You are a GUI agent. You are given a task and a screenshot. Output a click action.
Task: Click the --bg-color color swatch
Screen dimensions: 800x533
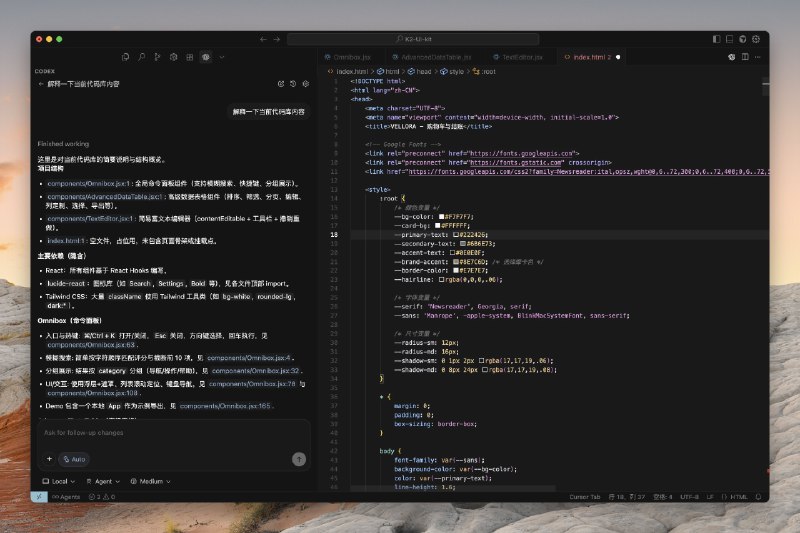click(442, 217)
